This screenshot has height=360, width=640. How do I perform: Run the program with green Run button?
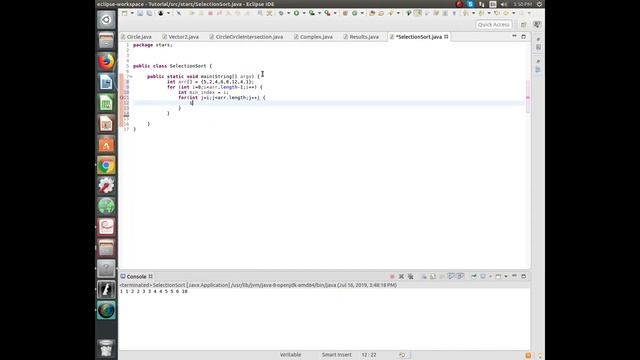pyautogui.click(x=297, y=13)
